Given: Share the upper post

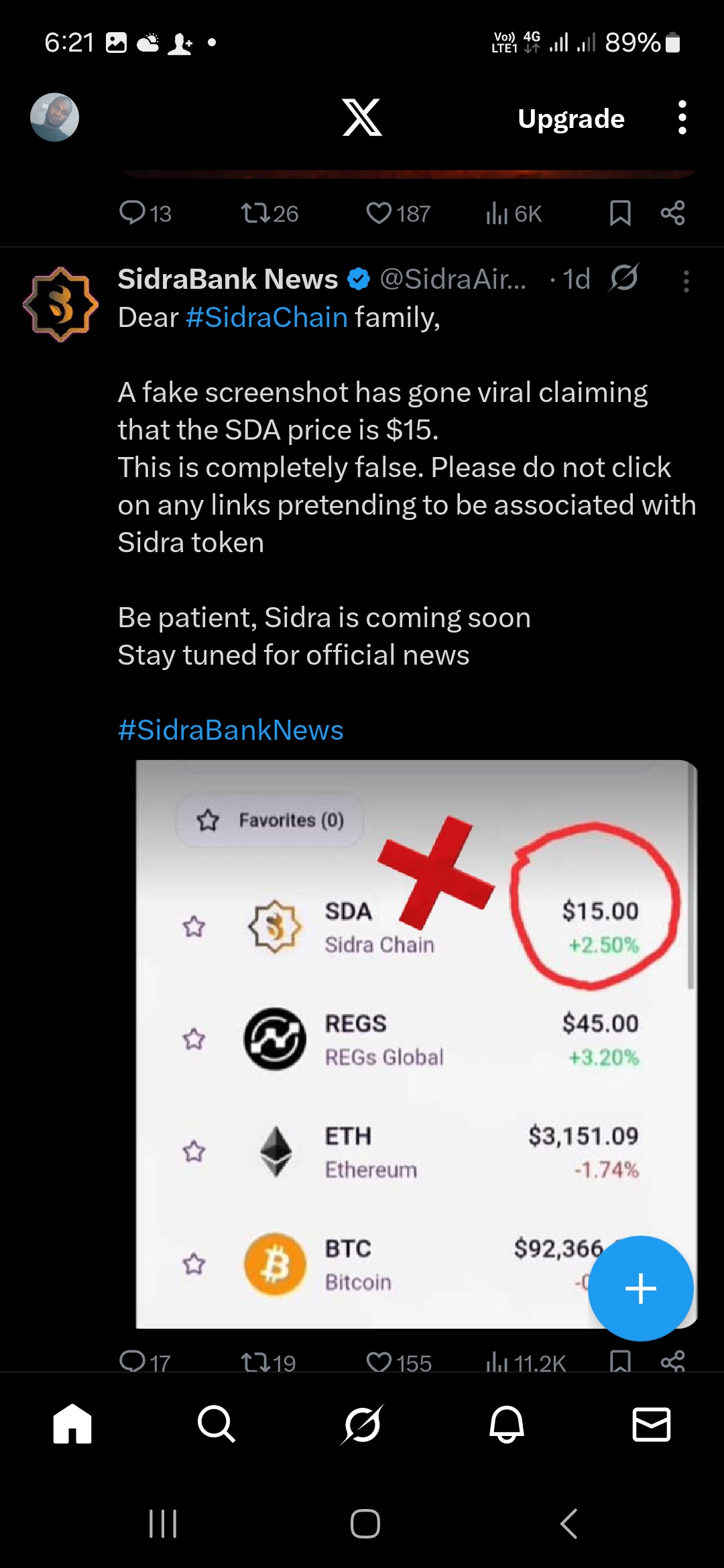Looking at the screenshot, I should coord(672,213).
